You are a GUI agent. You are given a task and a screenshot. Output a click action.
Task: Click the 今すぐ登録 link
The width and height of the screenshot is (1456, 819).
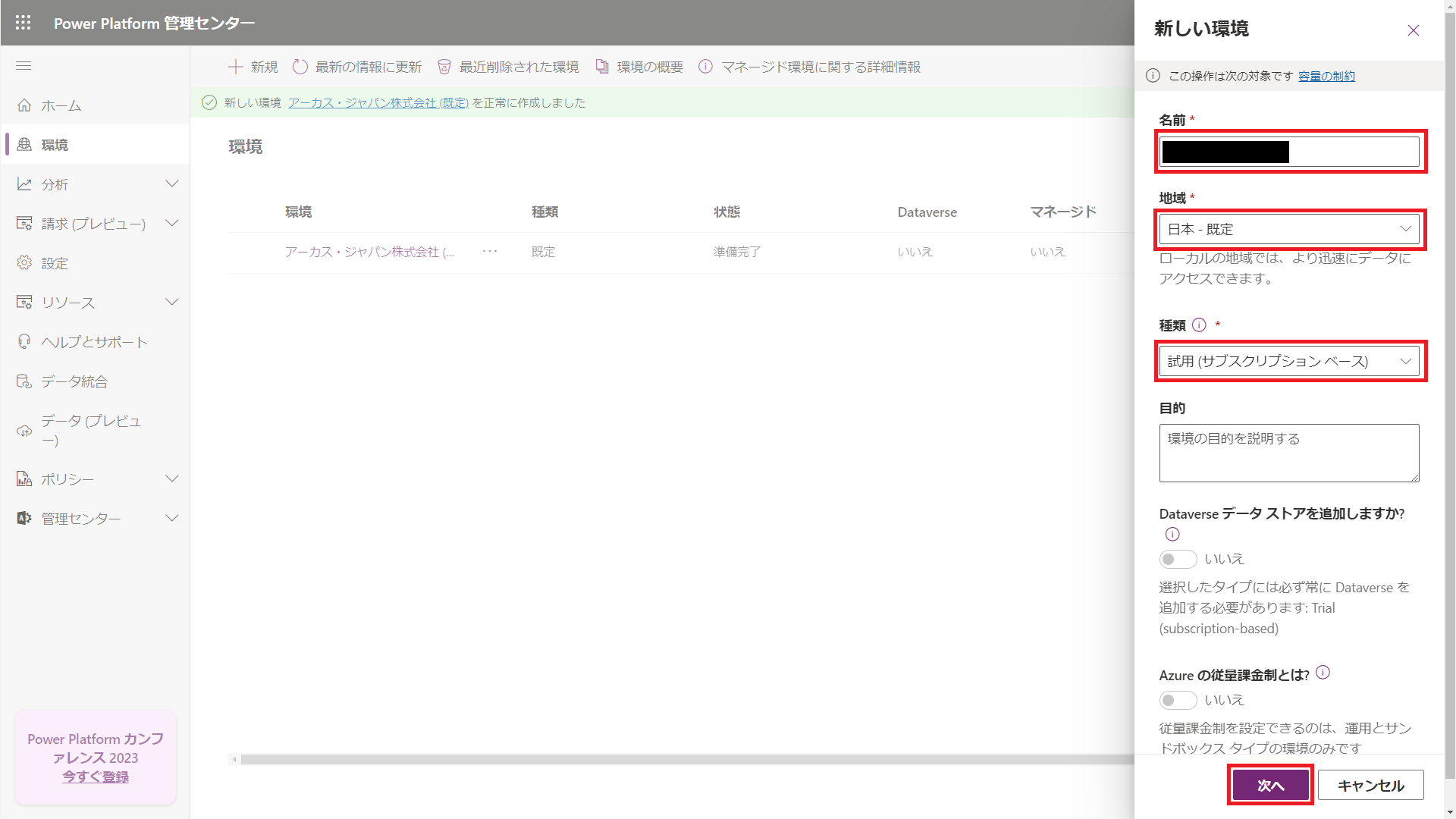click(96, 777)
